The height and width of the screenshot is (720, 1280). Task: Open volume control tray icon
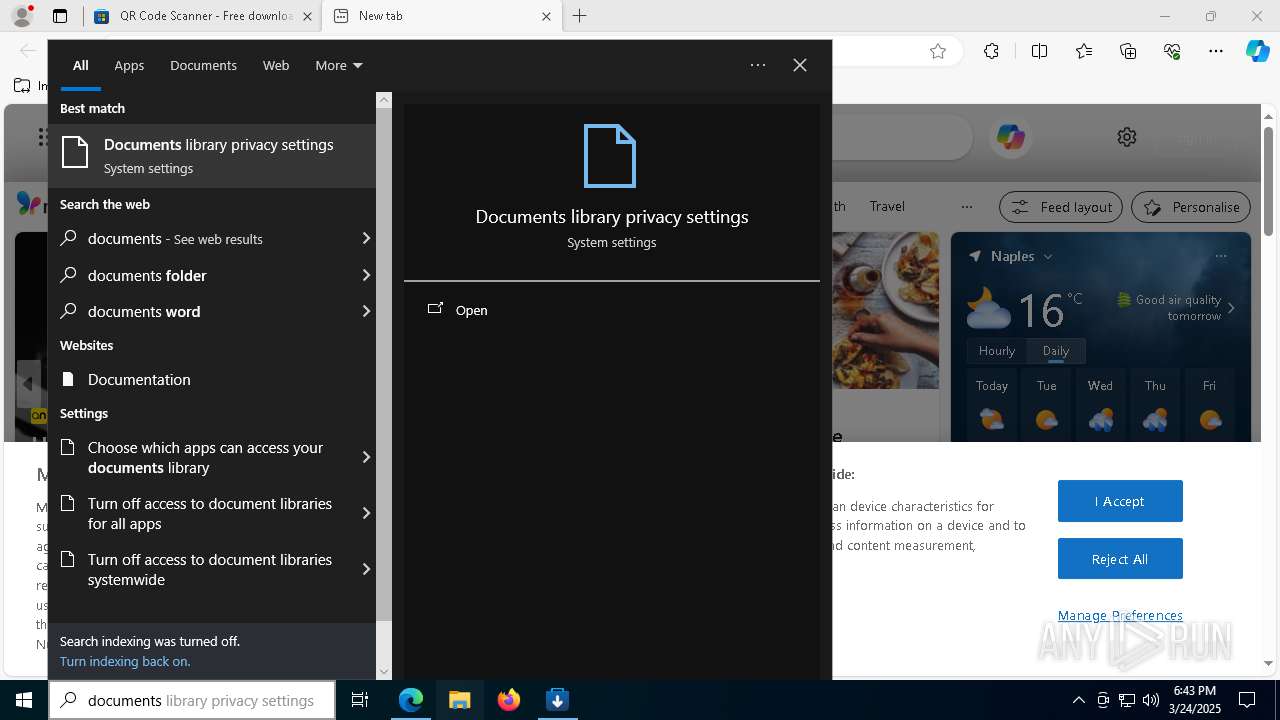(x=1151, y=700)
